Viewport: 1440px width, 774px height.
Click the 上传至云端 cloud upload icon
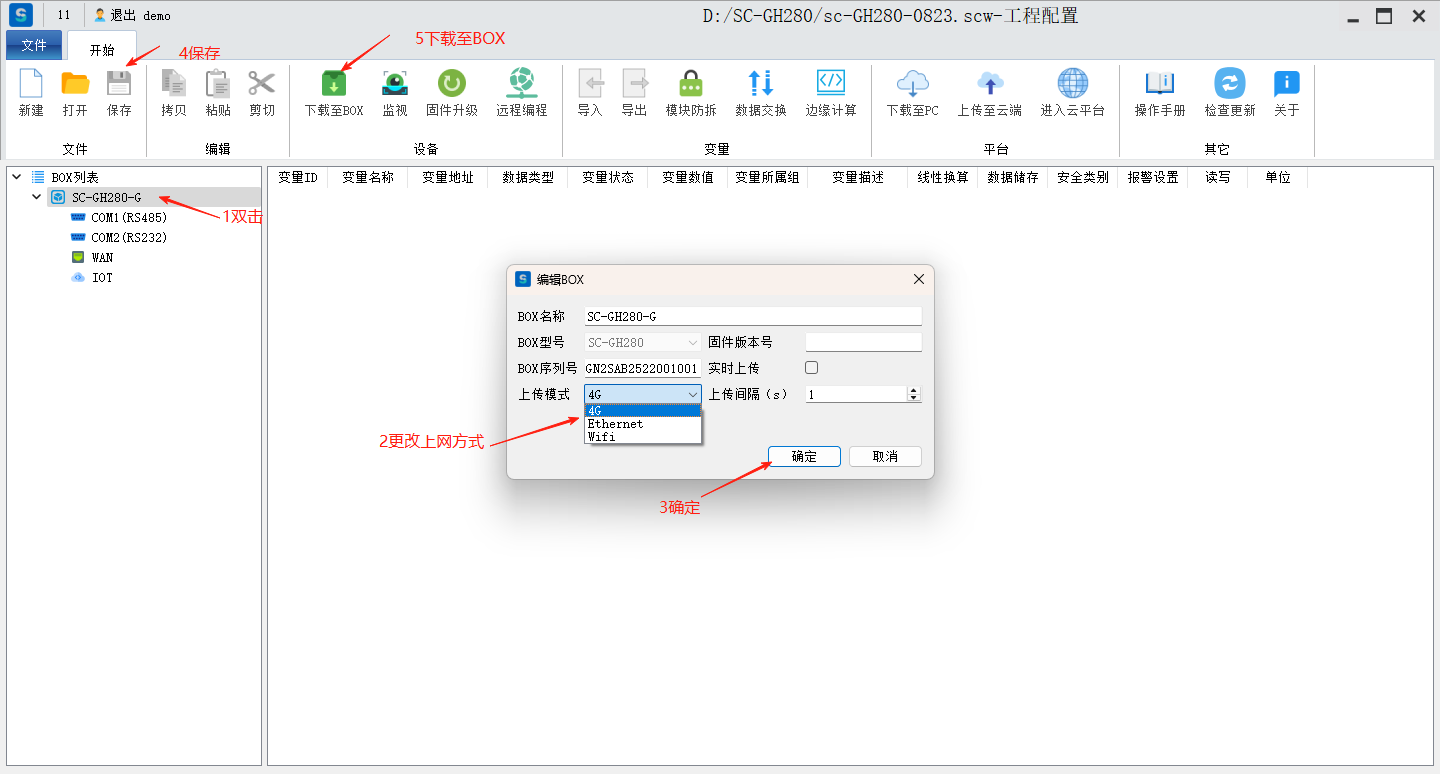click(989, 84)
